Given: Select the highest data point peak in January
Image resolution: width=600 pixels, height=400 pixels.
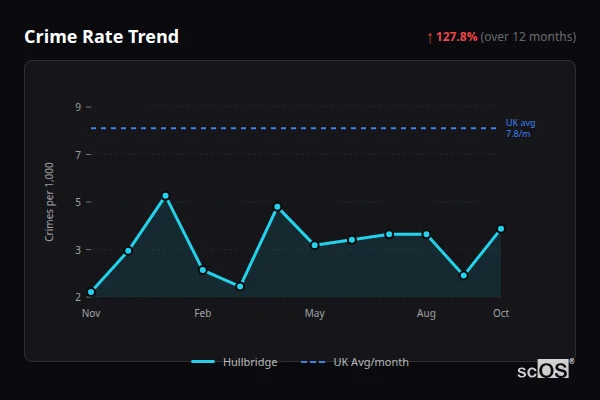Looking at the screenshot, I should pyautogui.click(x=165, y=196).
